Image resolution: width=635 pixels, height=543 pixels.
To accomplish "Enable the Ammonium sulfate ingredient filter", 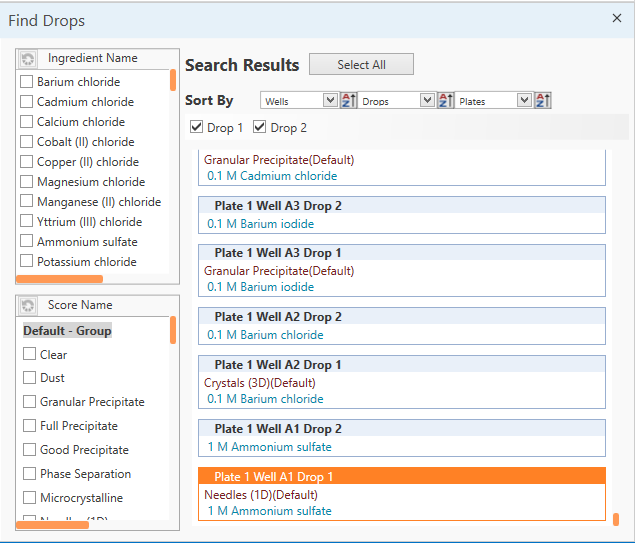I will pos(27,242).
